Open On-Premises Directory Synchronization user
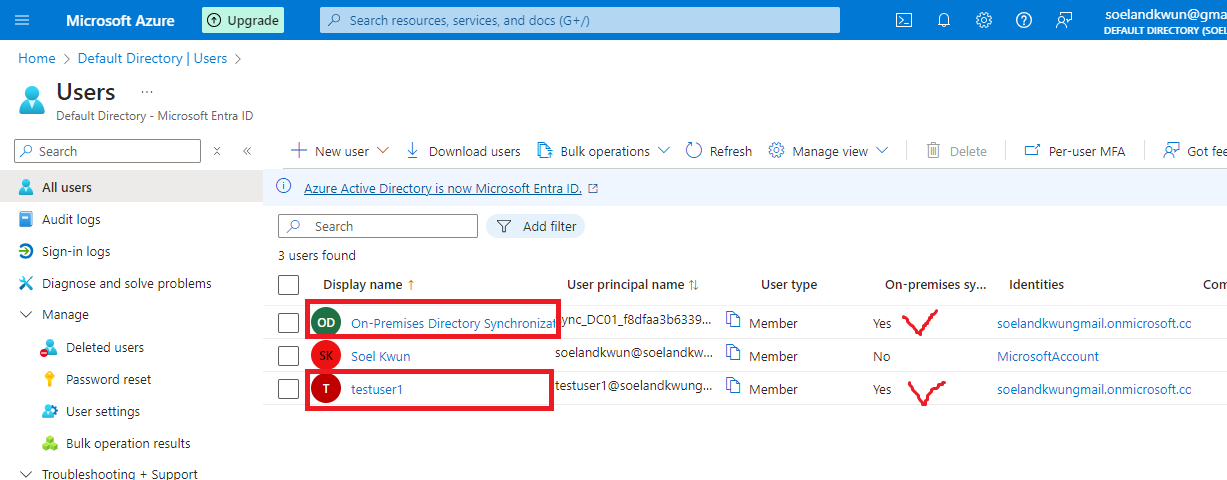Screen dimensions: 1227x480 [453, 323]
